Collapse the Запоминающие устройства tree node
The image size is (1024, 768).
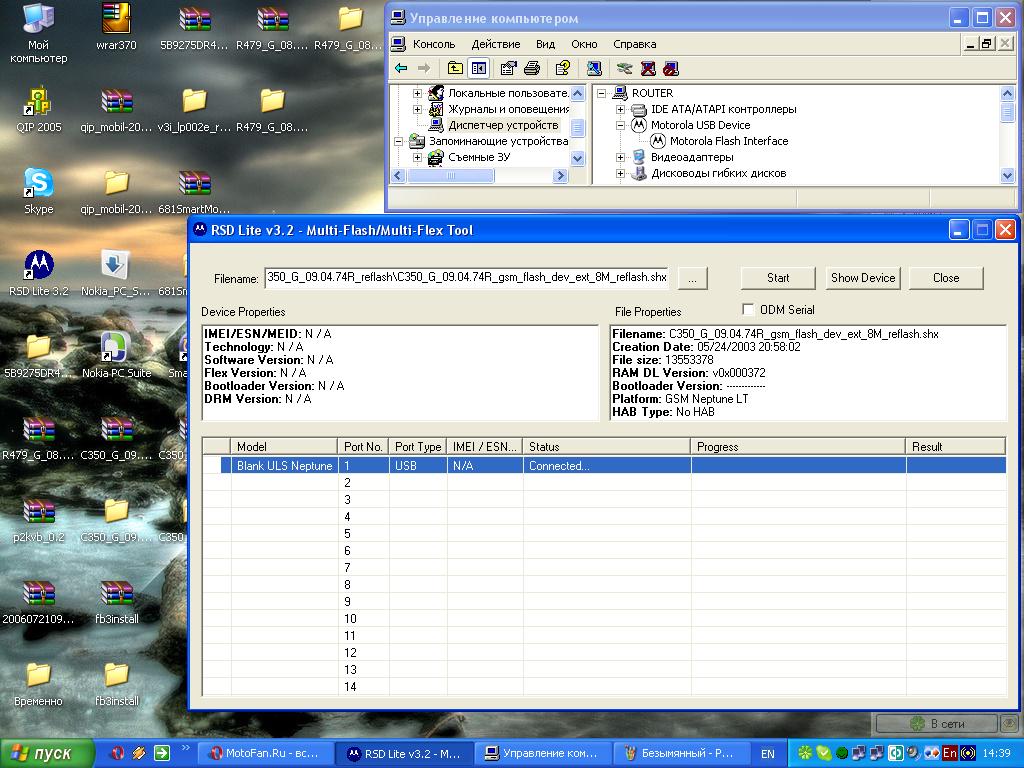tap(398, 141)
